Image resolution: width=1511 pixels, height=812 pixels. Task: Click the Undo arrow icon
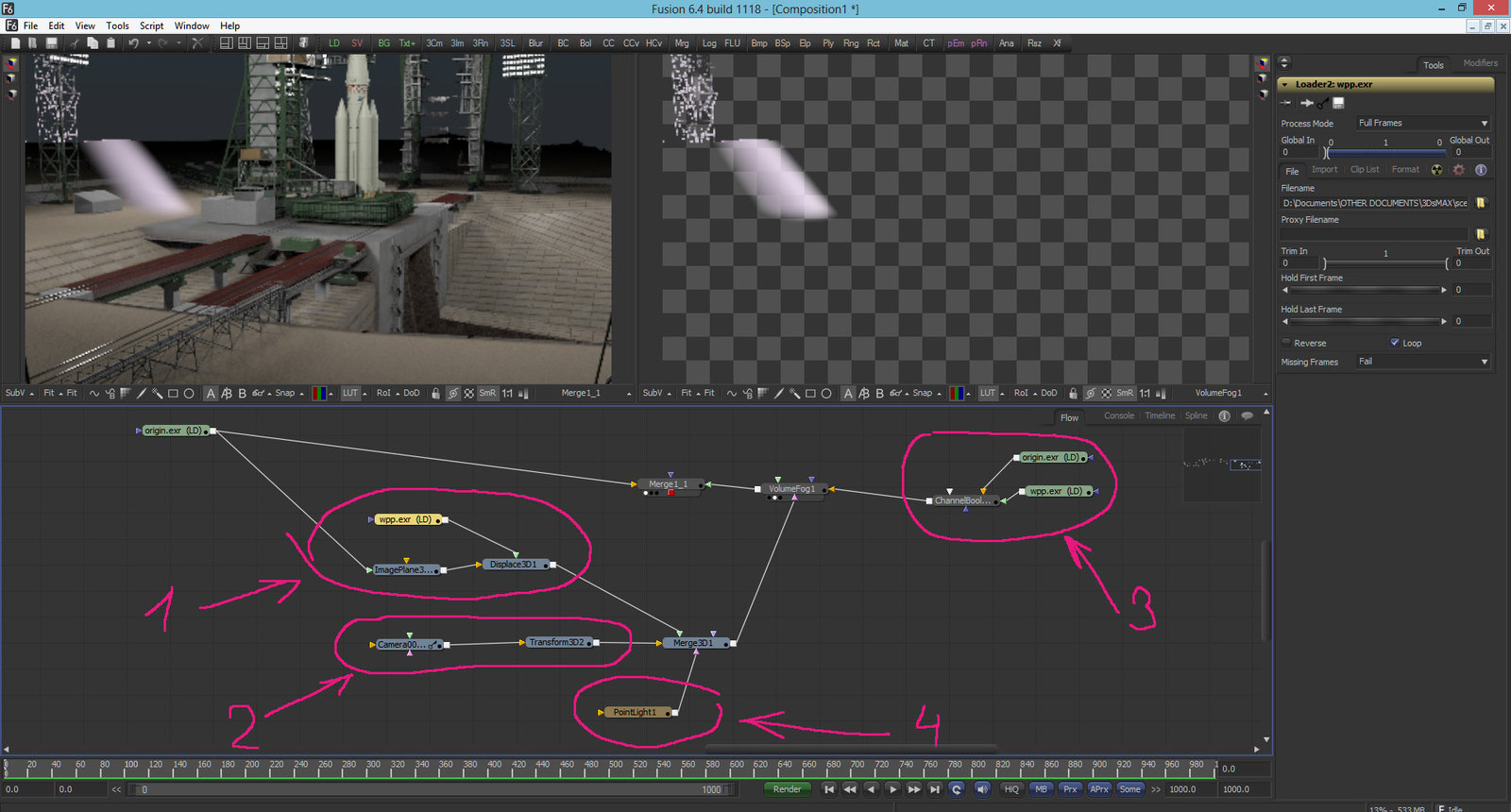tap(133, 43)
